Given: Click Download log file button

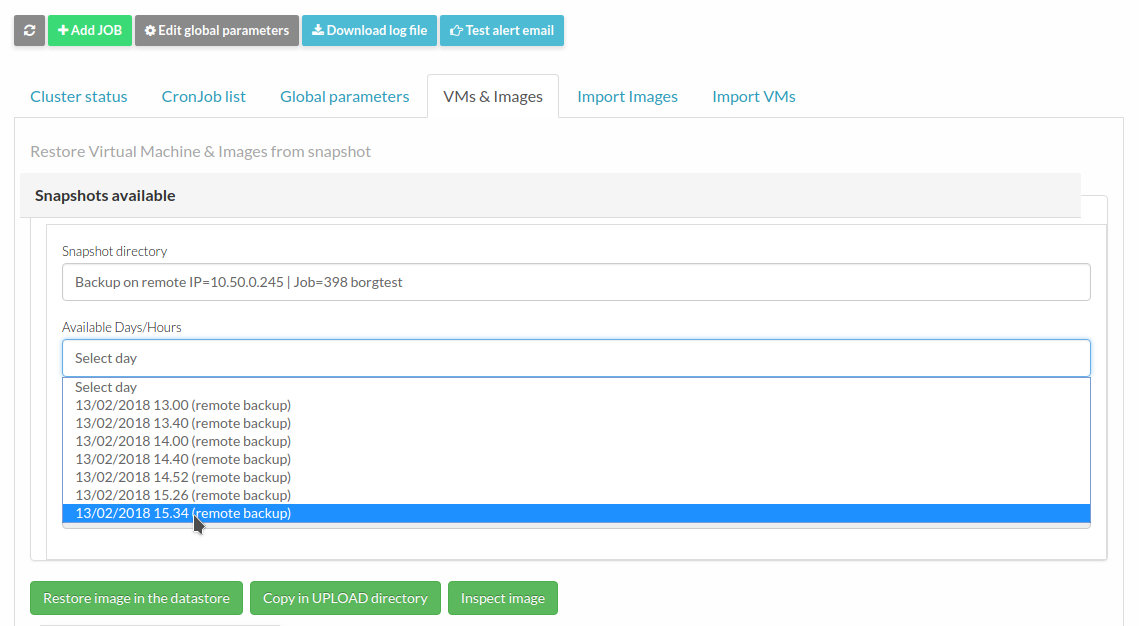Looking at the screenshot, I should click(369, 31).
